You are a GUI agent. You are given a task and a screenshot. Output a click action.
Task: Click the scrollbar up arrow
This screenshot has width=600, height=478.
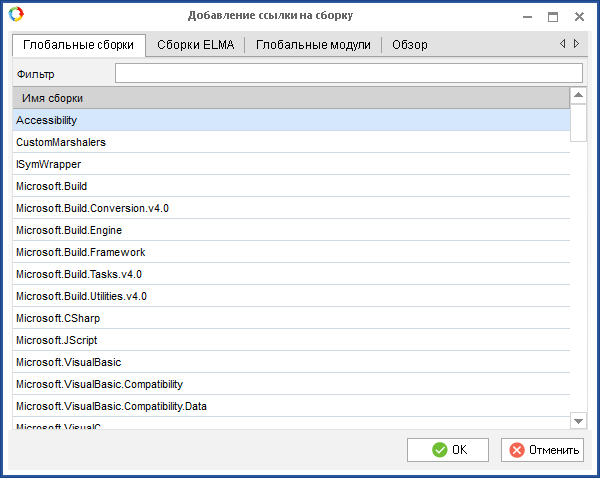pyautogui.click(x=578, y=95)
